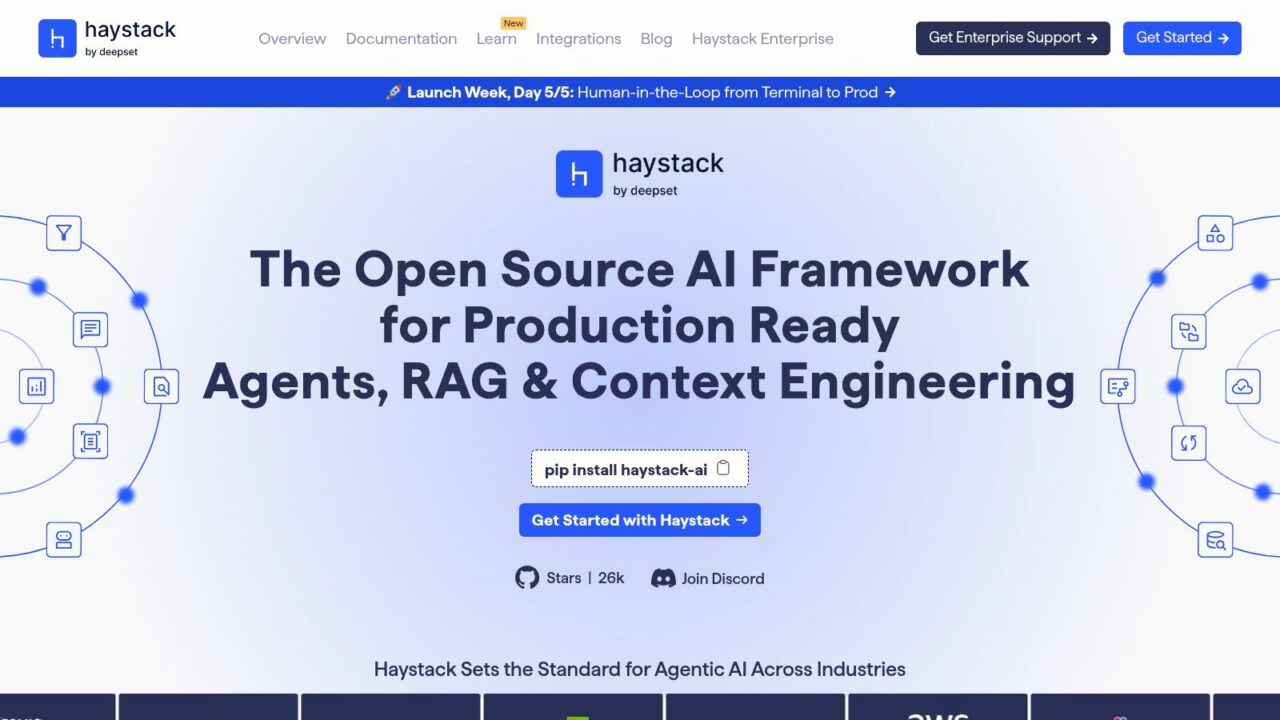
Task: Click Get Started with Haystack button
Action: click(x=640, y=520)
